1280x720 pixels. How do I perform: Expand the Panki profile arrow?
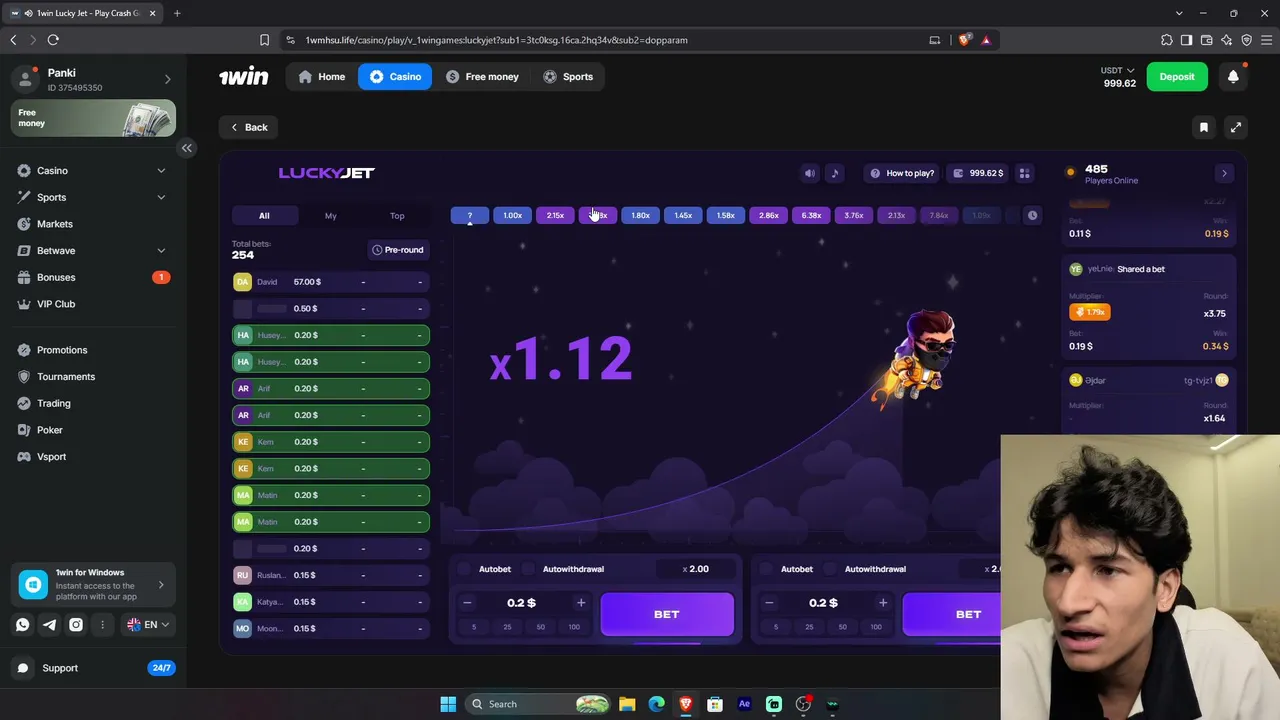click(x=167, y=79)
